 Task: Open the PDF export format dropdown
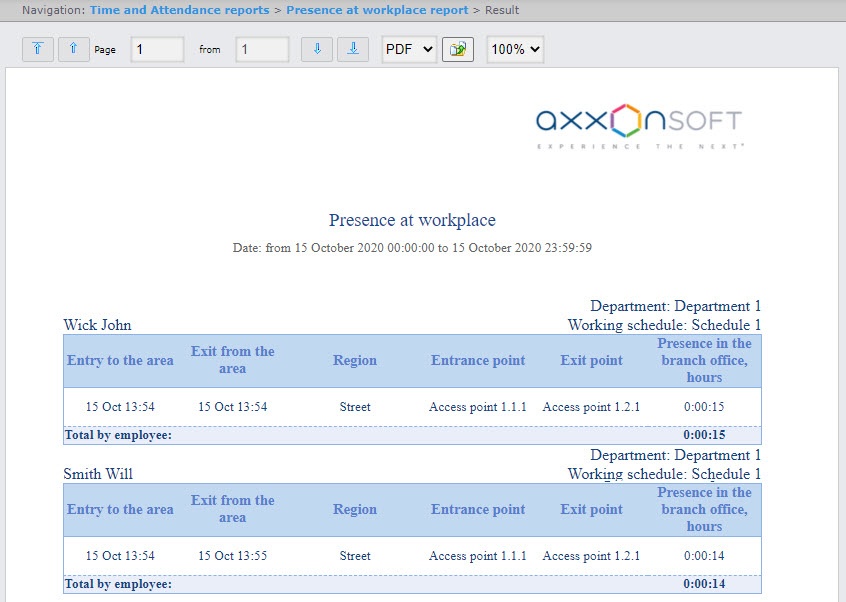(409, 49)
